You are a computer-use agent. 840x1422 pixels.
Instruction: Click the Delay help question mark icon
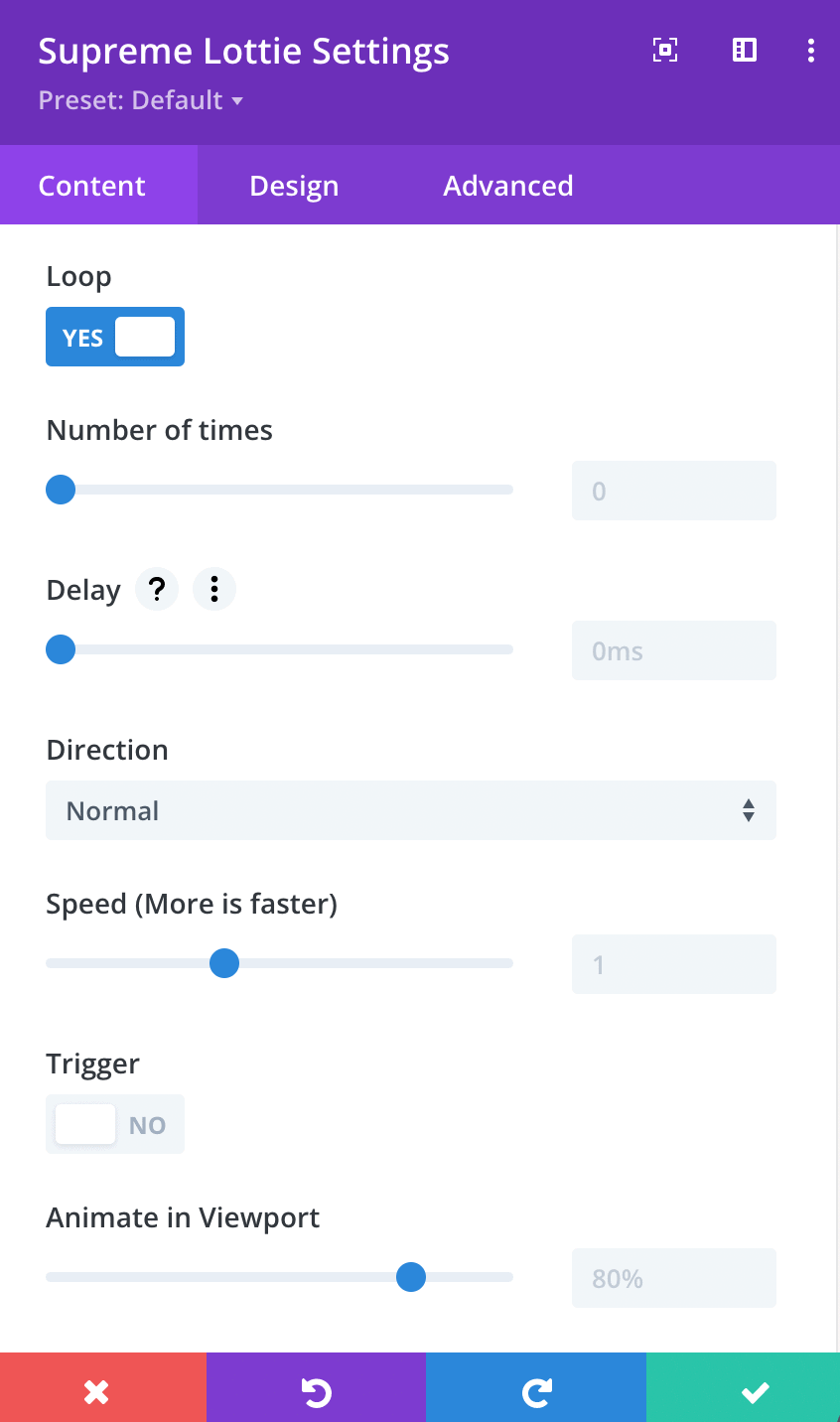pyautogui.click(x=156, y=590)
